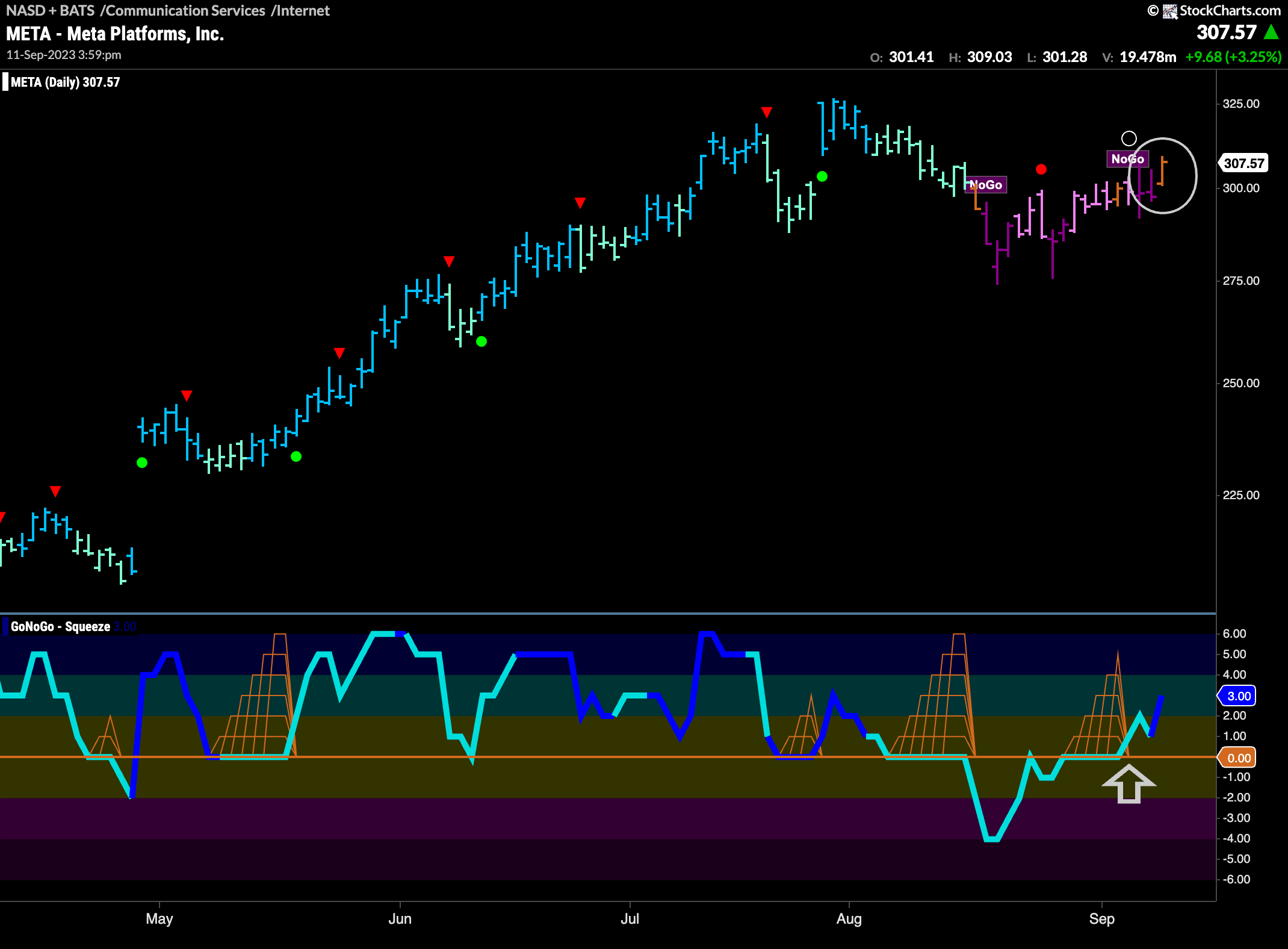Click the May label on the time axis
This screenshot has width=1288, height=949.
(159, 919)
